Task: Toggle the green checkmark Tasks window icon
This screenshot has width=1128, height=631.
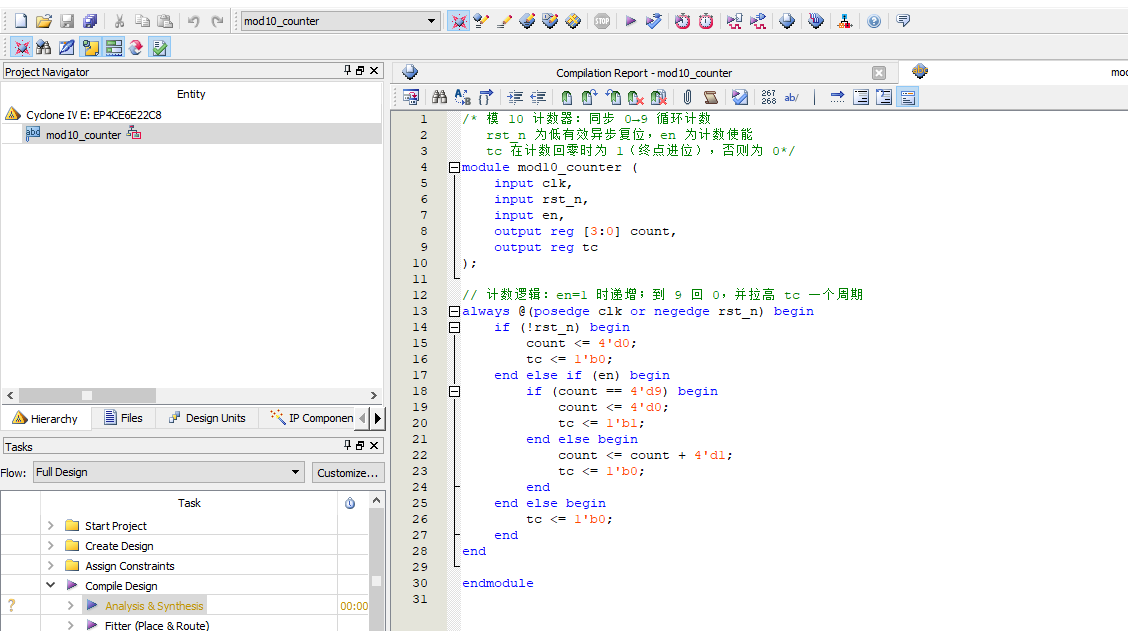Action: (160, 47)
